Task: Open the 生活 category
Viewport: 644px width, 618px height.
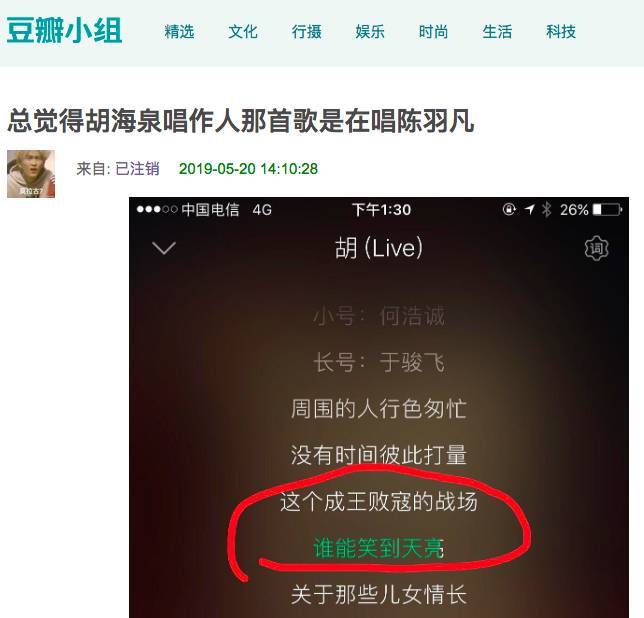Action: (497, 32)
